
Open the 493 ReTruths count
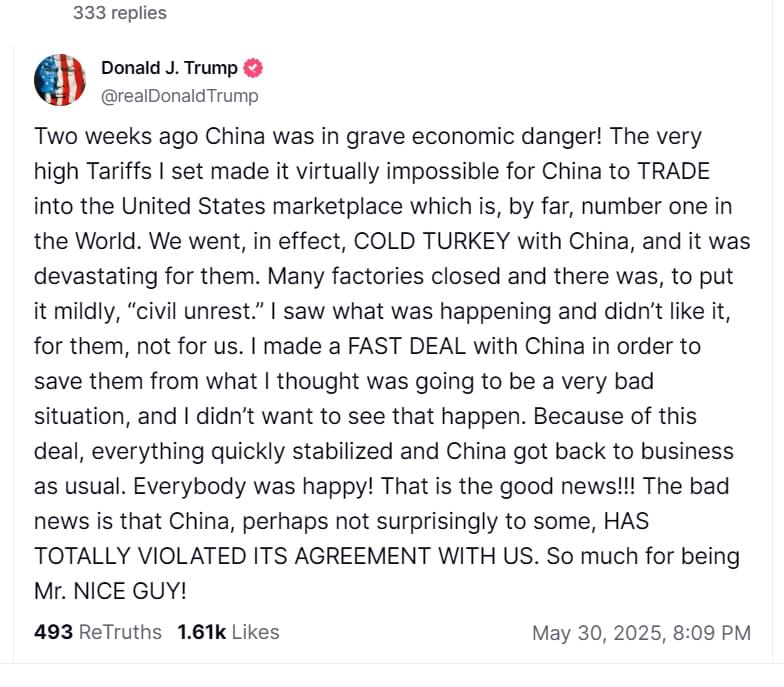click(98, 632)
